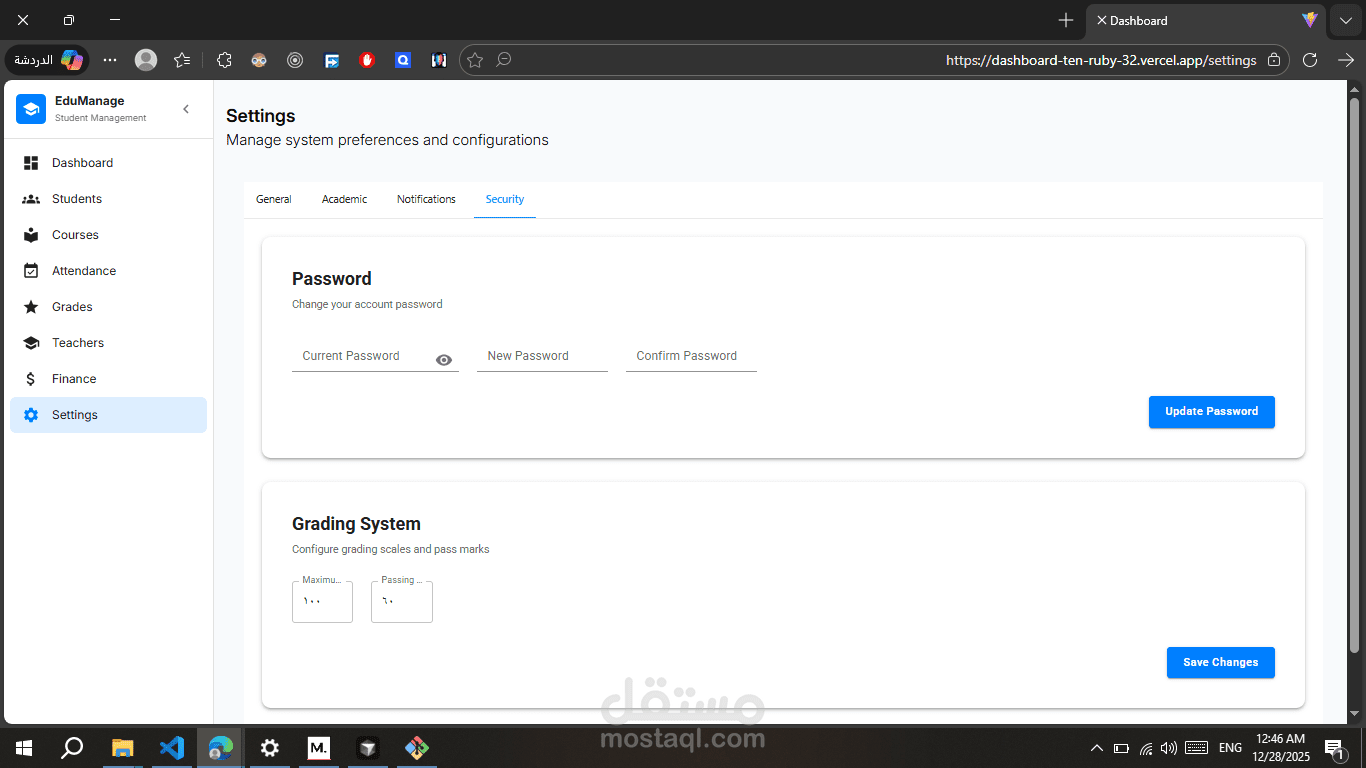Open the tab actions dropdown chevron

pos(1346,20)
